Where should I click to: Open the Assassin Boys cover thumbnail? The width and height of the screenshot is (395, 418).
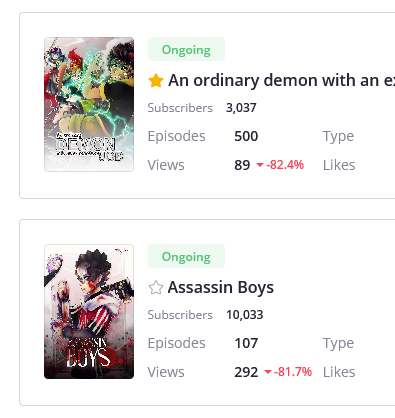coord(89,311)
